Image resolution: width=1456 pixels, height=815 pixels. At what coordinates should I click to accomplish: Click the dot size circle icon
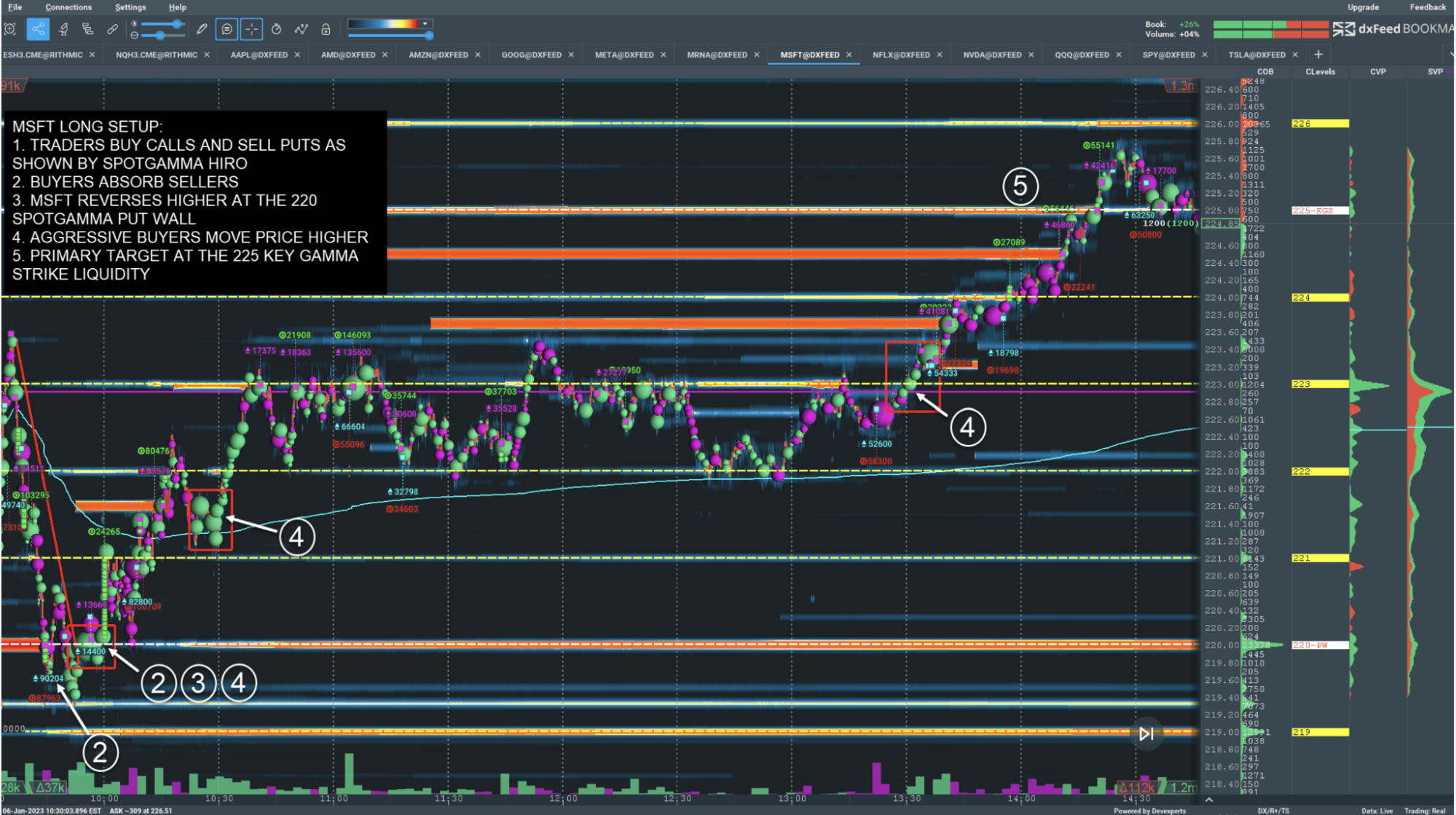134,35
